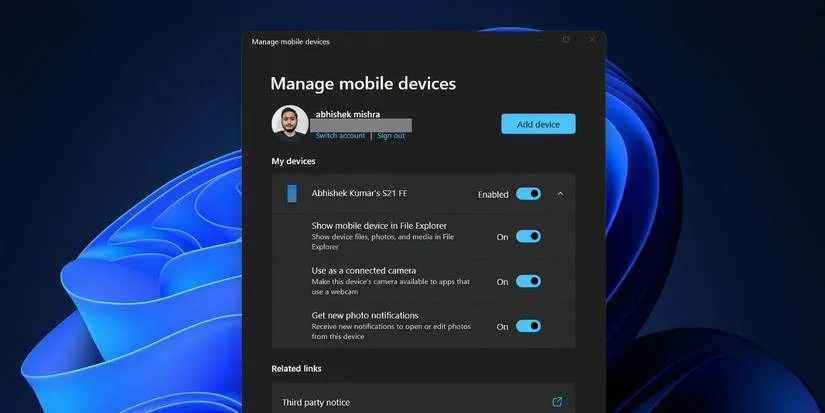This screenshot has width=825, height=413.
Task: Click the Use as a connected camera label
Action: pos(364,270)
